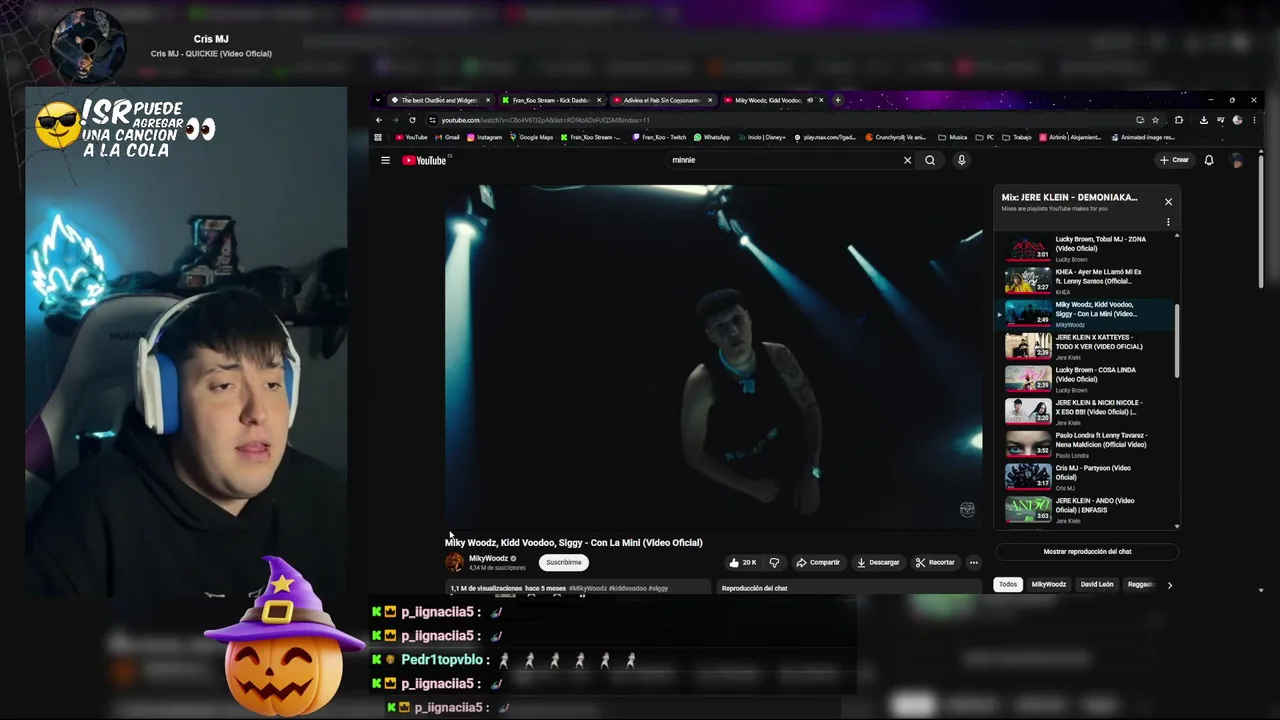Screen dimensions: 1280x720
Task: Open the Trabajo bookmarks folder
Action: tap(1017, 137)
